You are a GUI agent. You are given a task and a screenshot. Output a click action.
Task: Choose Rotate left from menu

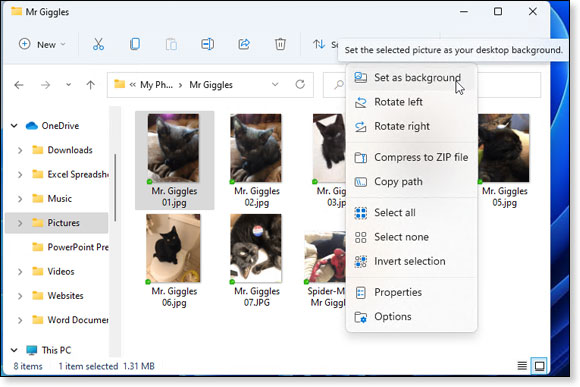412,102
